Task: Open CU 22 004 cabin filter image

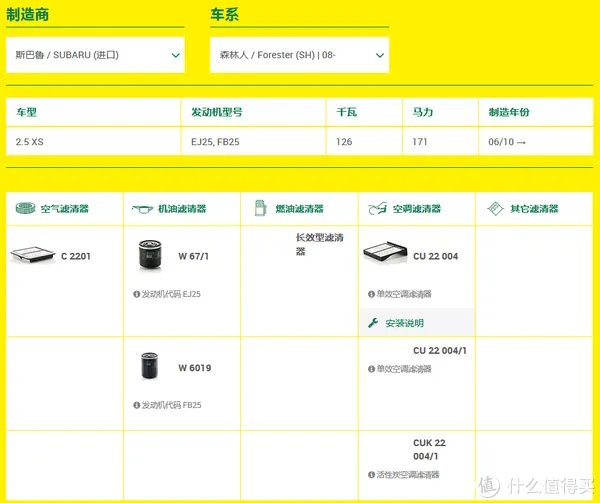Action: (385, 252)
